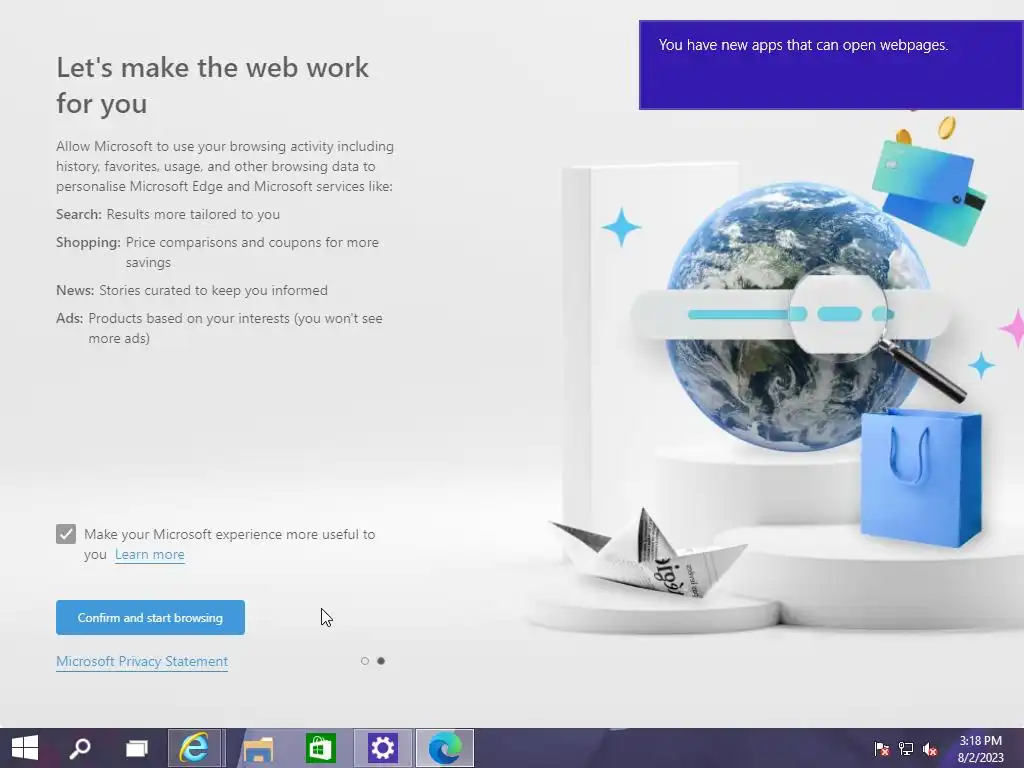Select the second onboarding page dot
The width and height of the screenshot is (1024, 768).
pyautogui.click(x=381, y=661)
